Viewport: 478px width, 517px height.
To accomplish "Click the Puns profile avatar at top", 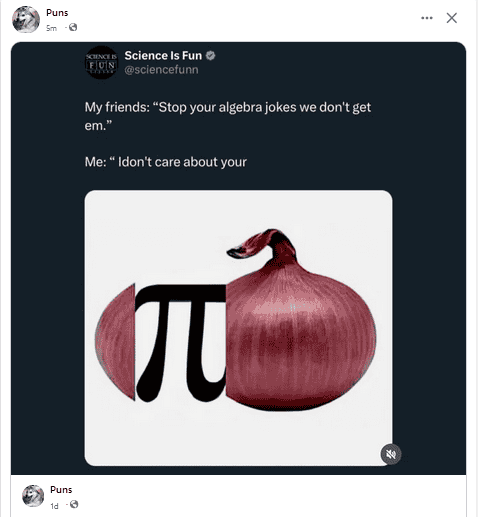I will click(x=26, y=19).
